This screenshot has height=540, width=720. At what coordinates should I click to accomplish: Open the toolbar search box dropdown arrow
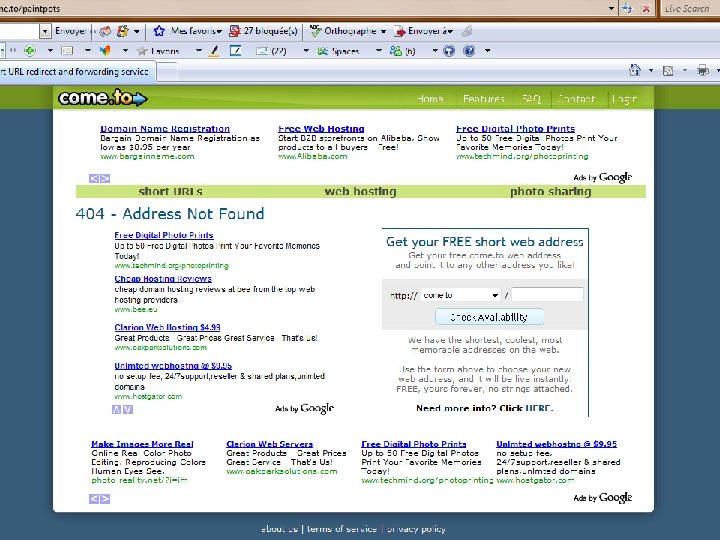(x=45, y=31)
